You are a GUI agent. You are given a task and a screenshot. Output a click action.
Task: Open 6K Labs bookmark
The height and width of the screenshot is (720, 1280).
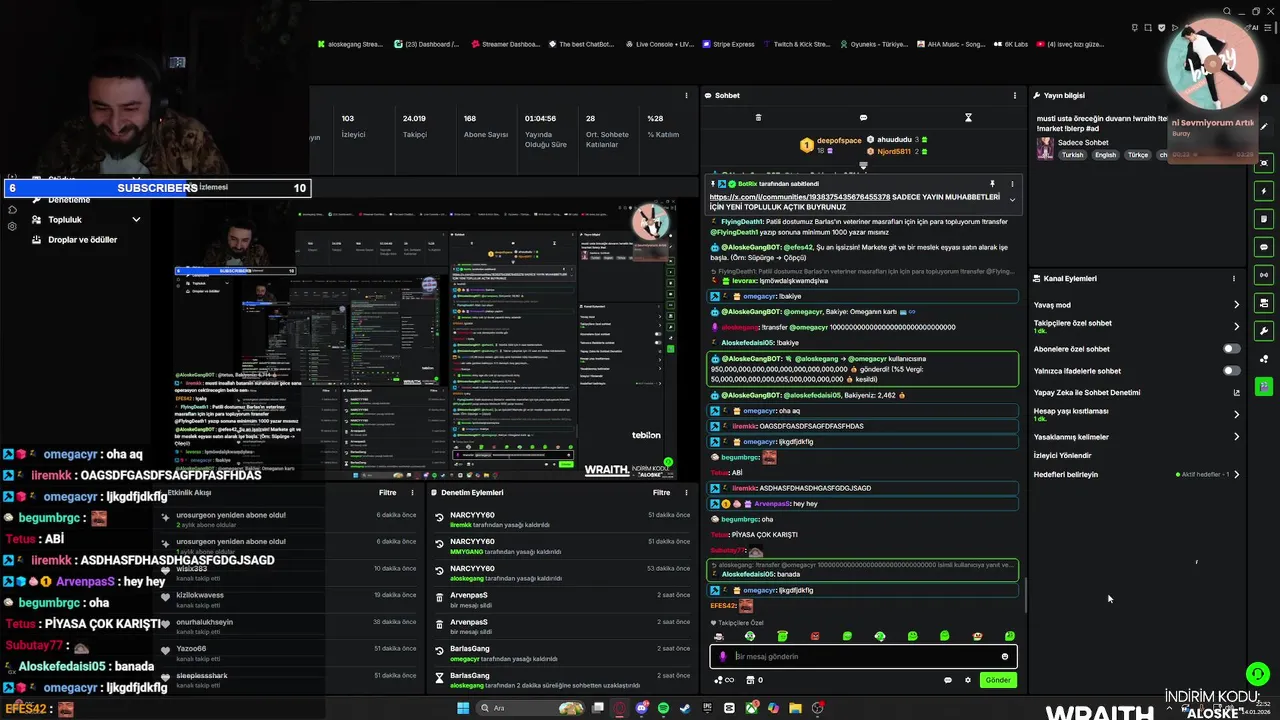pyautogui.click(x=1010, y=44)
